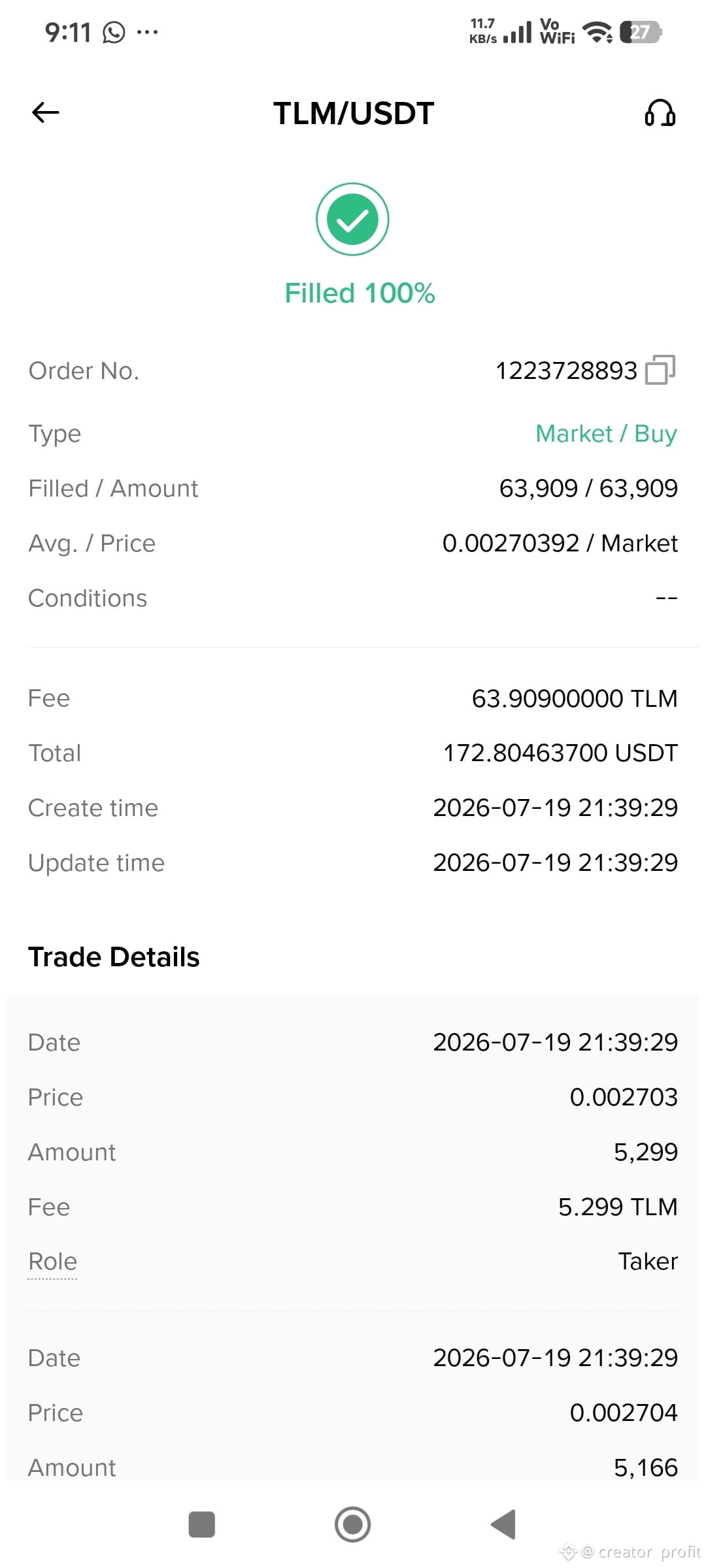Tap the TLM/USDT pair title
Screen dimensions: 706x1568
pos(354,113)
